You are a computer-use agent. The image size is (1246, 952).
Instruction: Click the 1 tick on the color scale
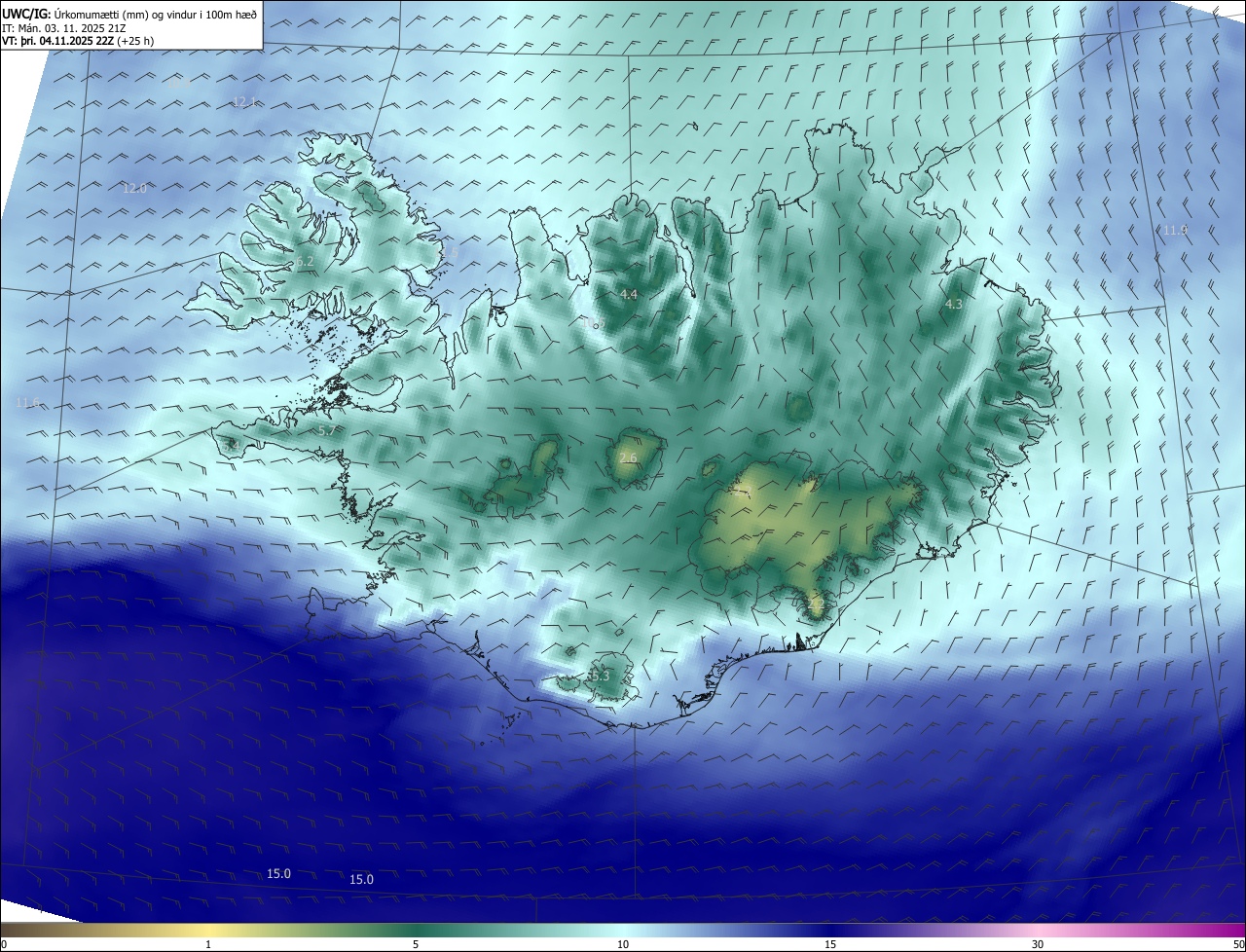pos(208,944)
